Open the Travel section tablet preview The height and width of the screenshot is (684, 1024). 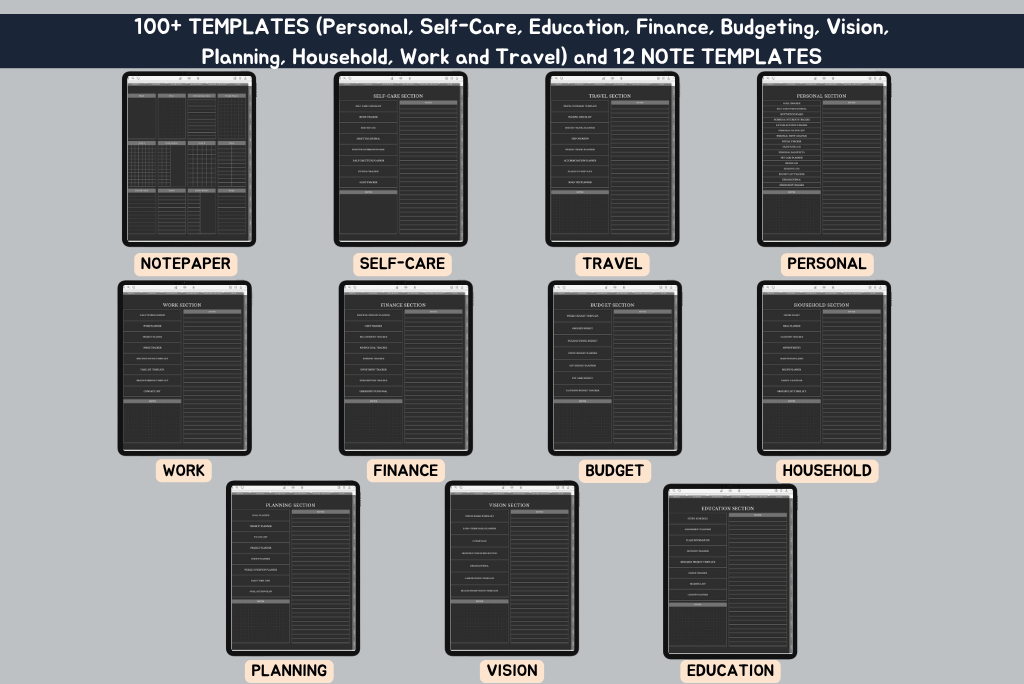click(x=612, y=159)
